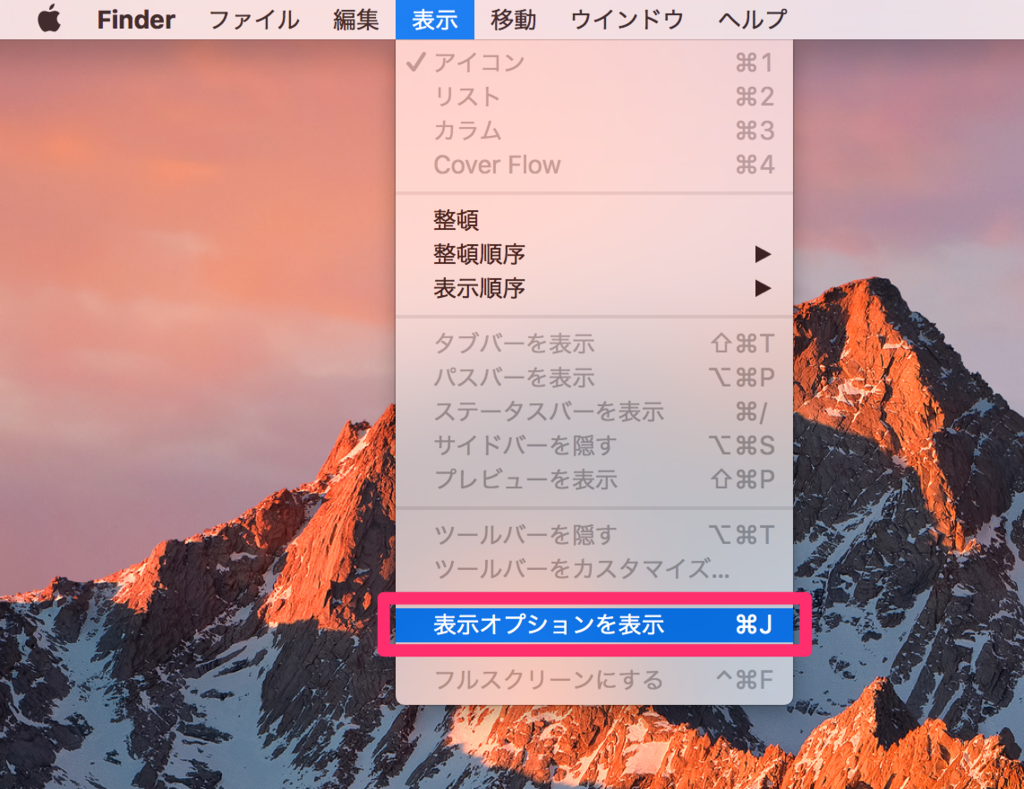Expand the 整頓順序 submenu
1024x789 pixels.
[x=594, y=254]
